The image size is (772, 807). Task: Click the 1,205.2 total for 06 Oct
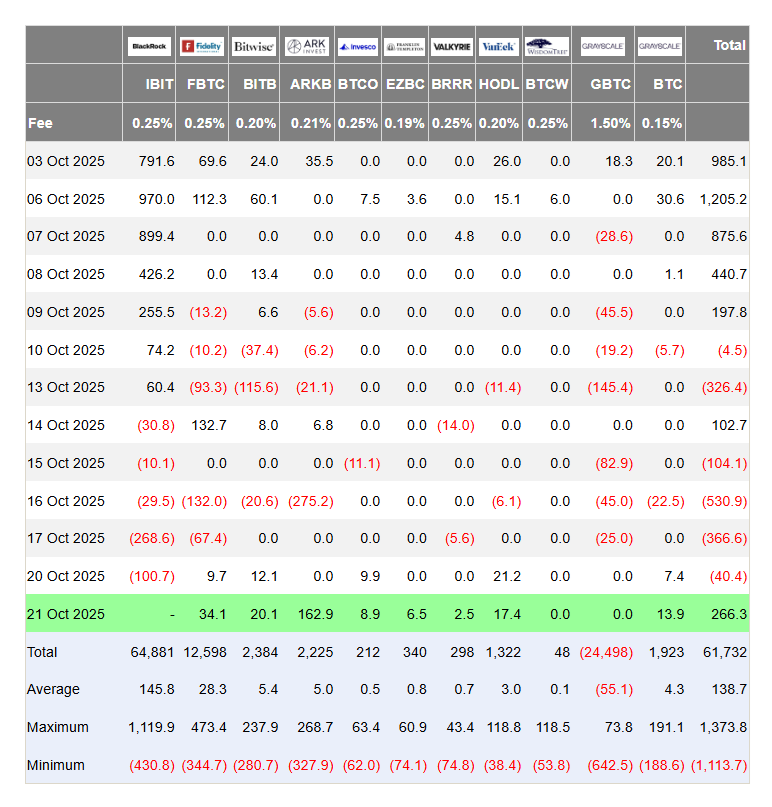pos(723,199)
